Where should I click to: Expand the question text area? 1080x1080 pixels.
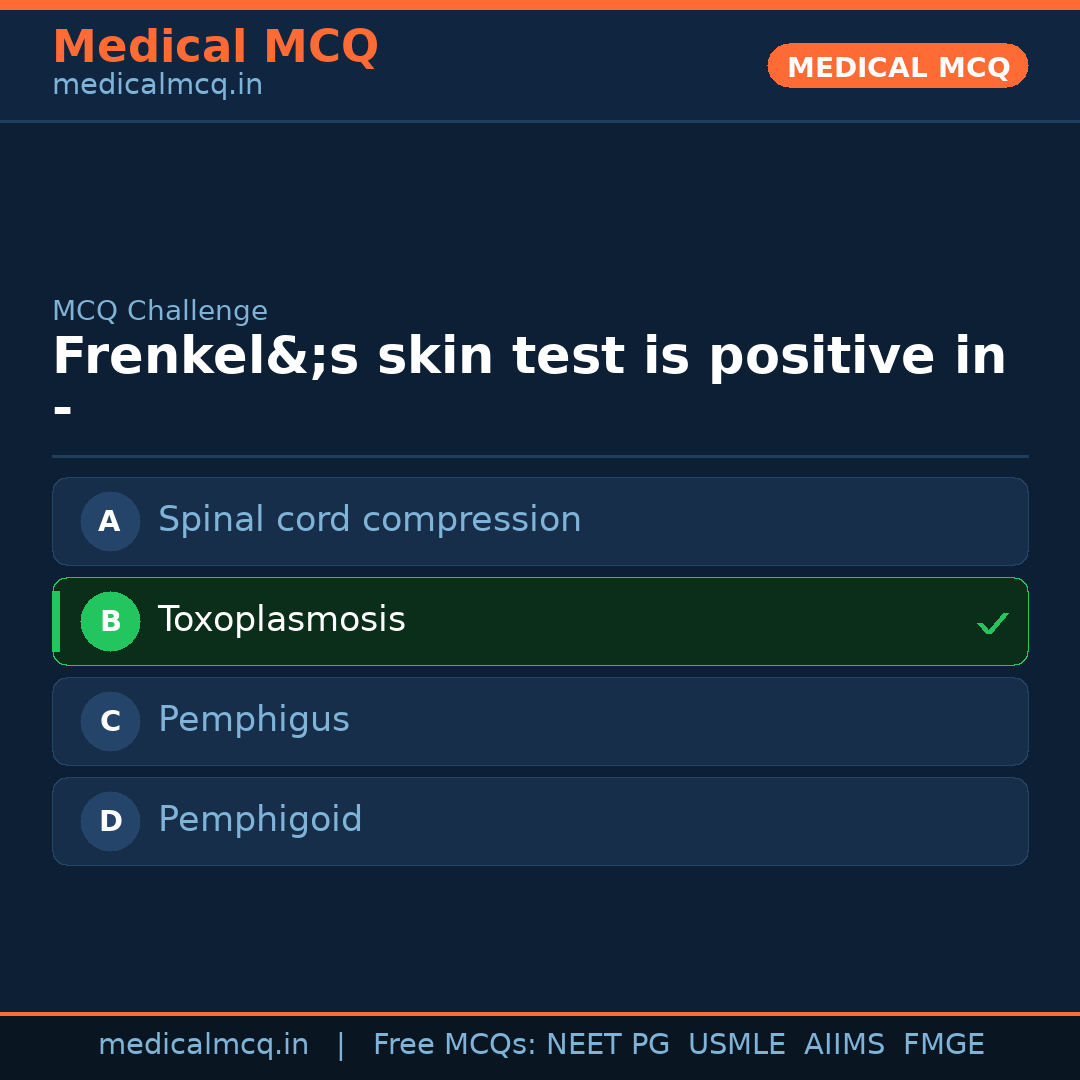[529, 380]
